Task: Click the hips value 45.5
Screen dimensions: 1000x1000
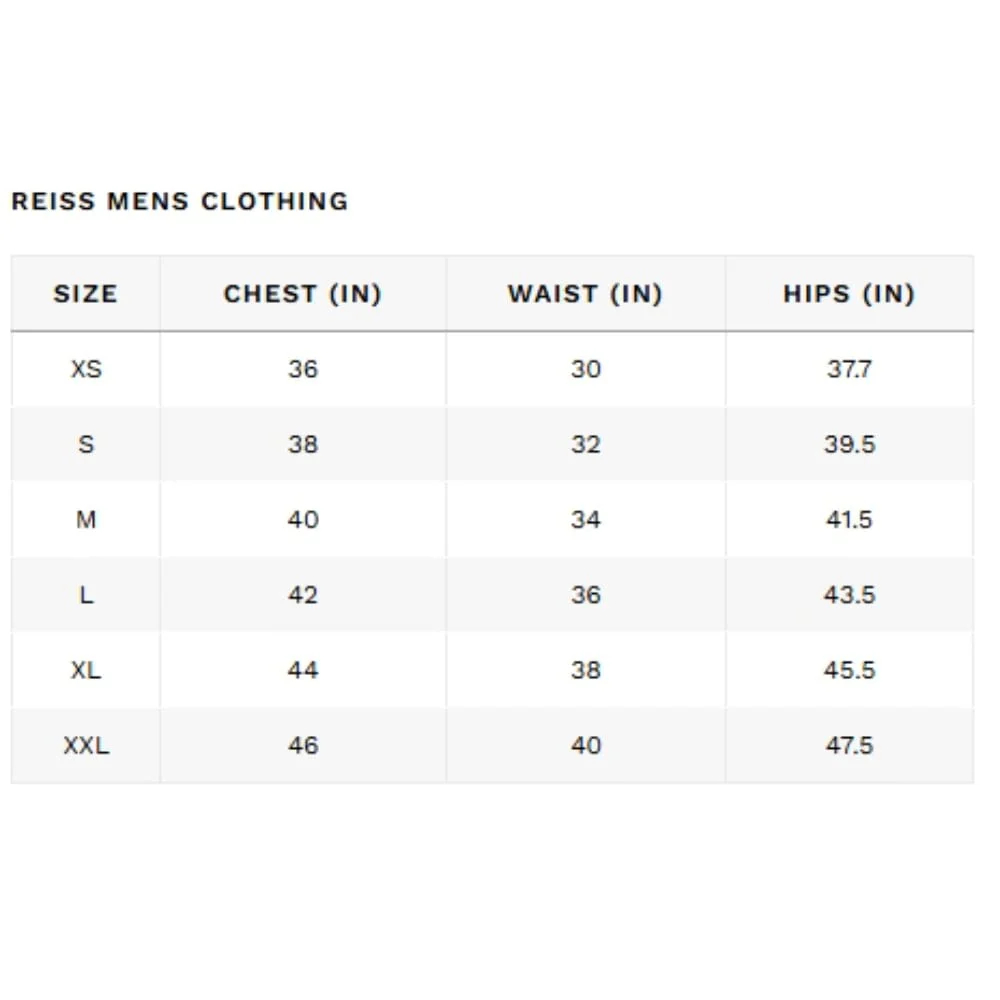Action: click(x=849, y=670)
